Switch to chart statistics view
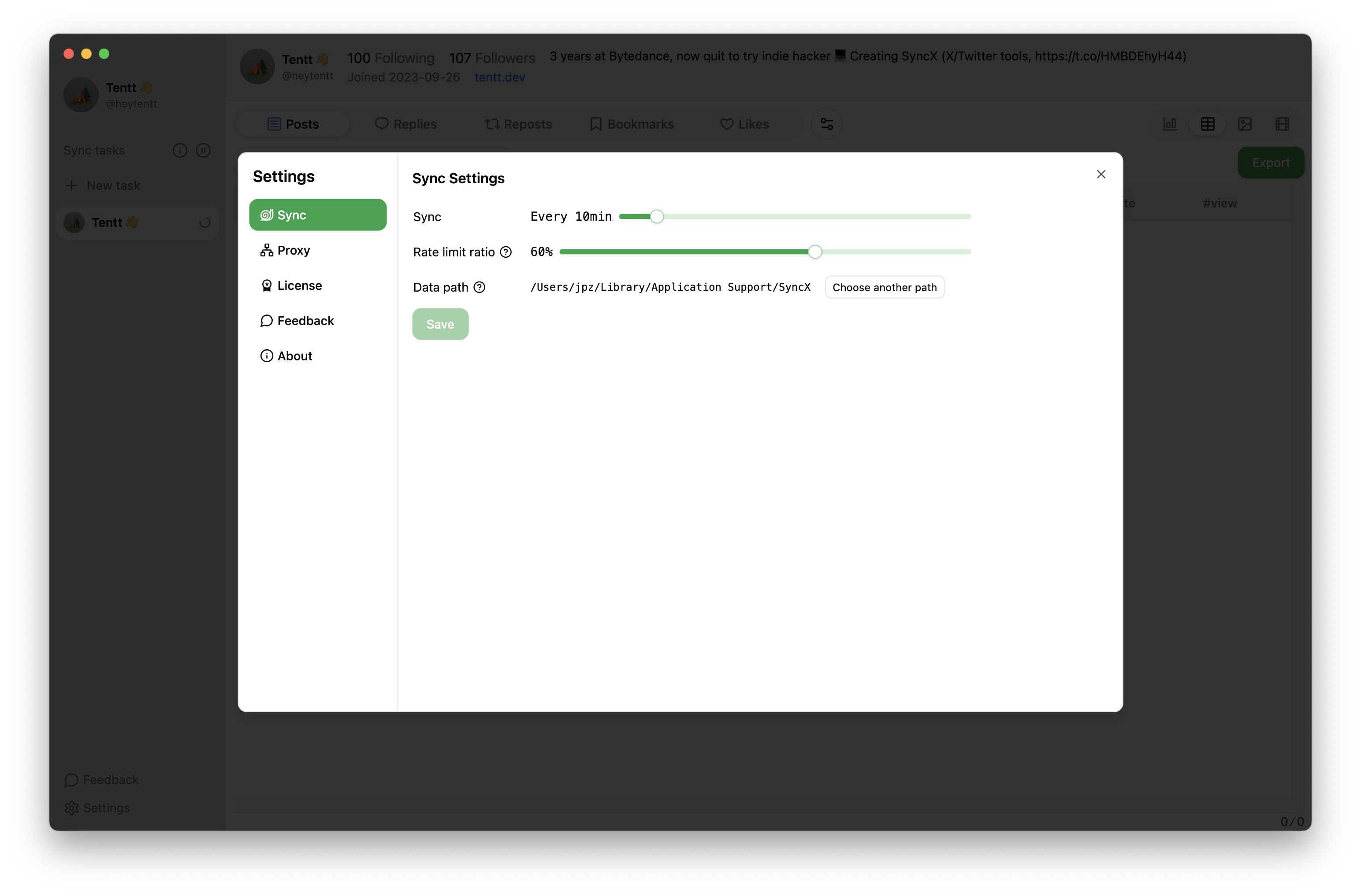Viewport: 1361px width, 896px height. coord(1170,124)
